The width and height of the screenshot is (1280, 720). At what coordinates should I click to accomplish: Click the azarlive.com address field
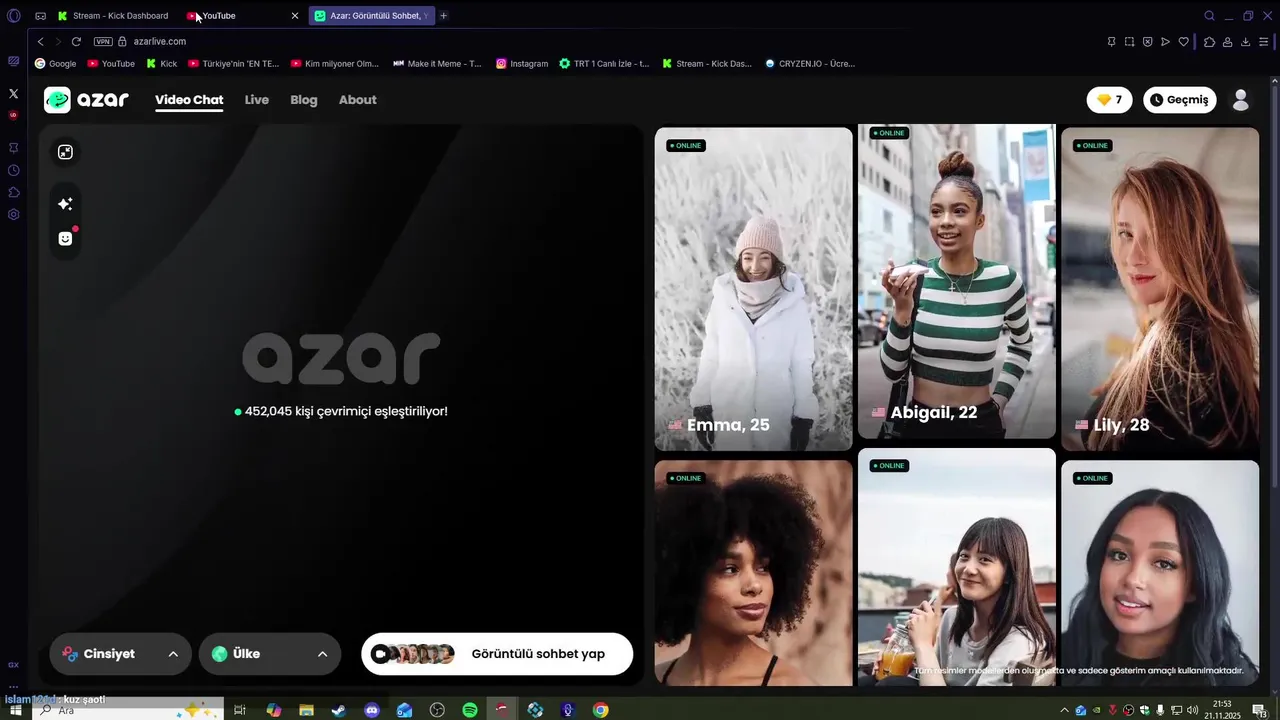[160, 42]
